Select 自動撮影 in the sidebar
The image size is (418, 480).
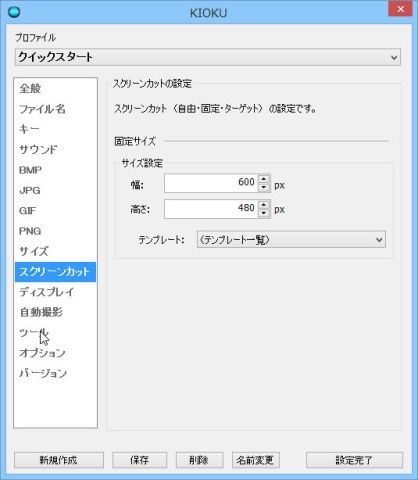pos(55,312)
